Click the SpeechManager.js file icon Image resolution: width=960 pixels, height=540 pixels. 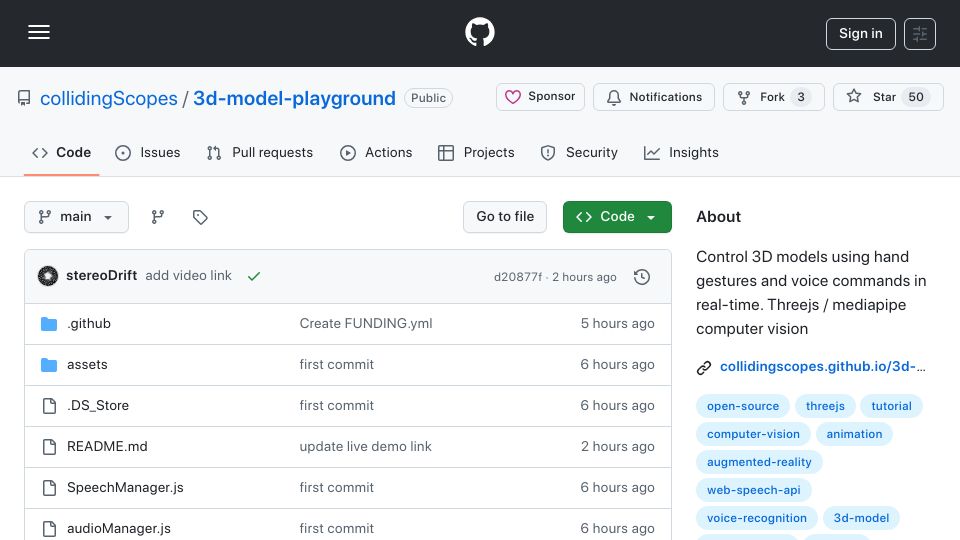(49, 488)
